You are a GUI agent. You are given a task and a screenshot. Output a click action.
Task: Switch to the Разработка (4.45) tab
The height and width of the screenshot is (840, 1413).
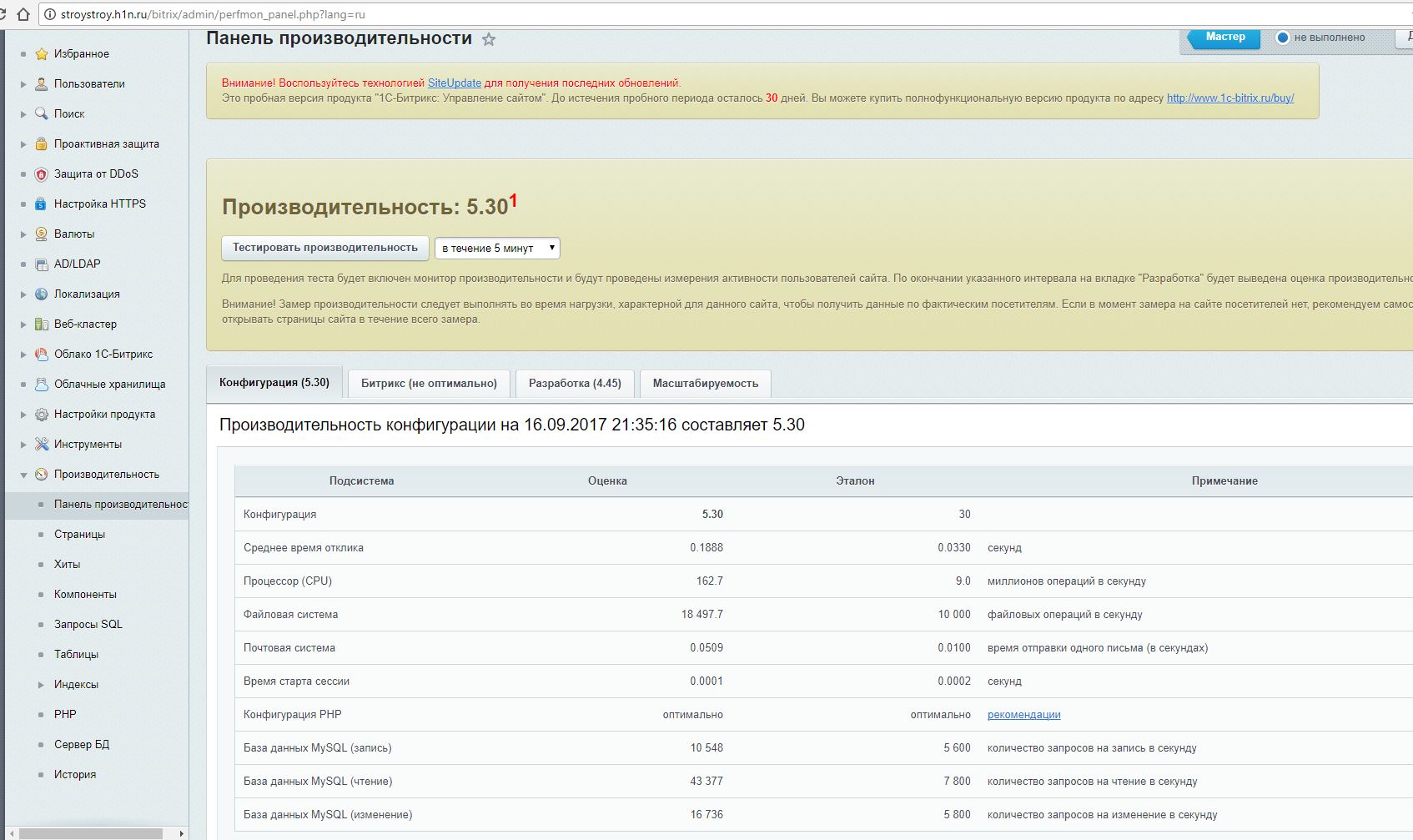[575, 384]
